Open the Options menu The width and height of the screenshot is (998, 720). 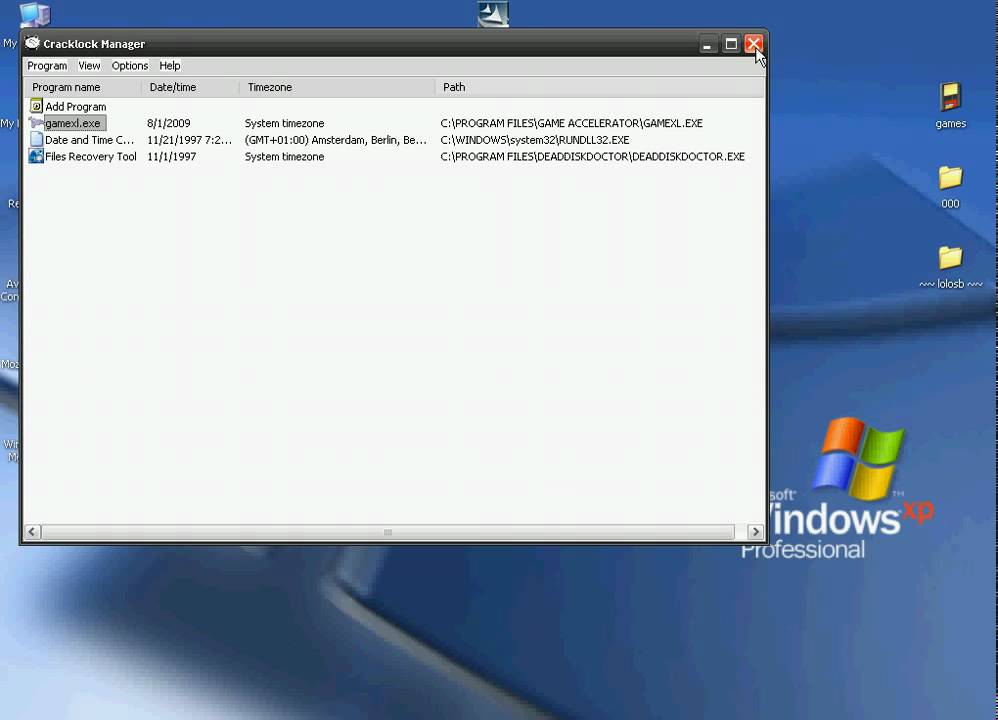coord(130,66)
